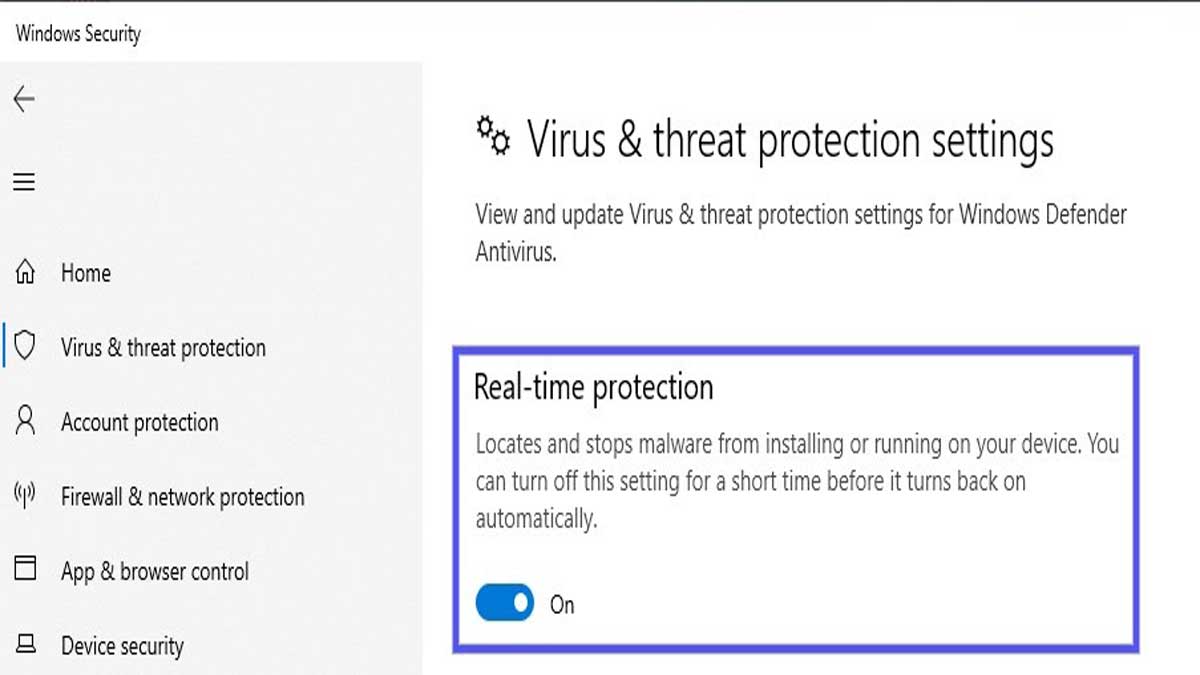Open 'Device security' page
The height and width of the screenshot is (675, 1200).
(x=121, y=645)
